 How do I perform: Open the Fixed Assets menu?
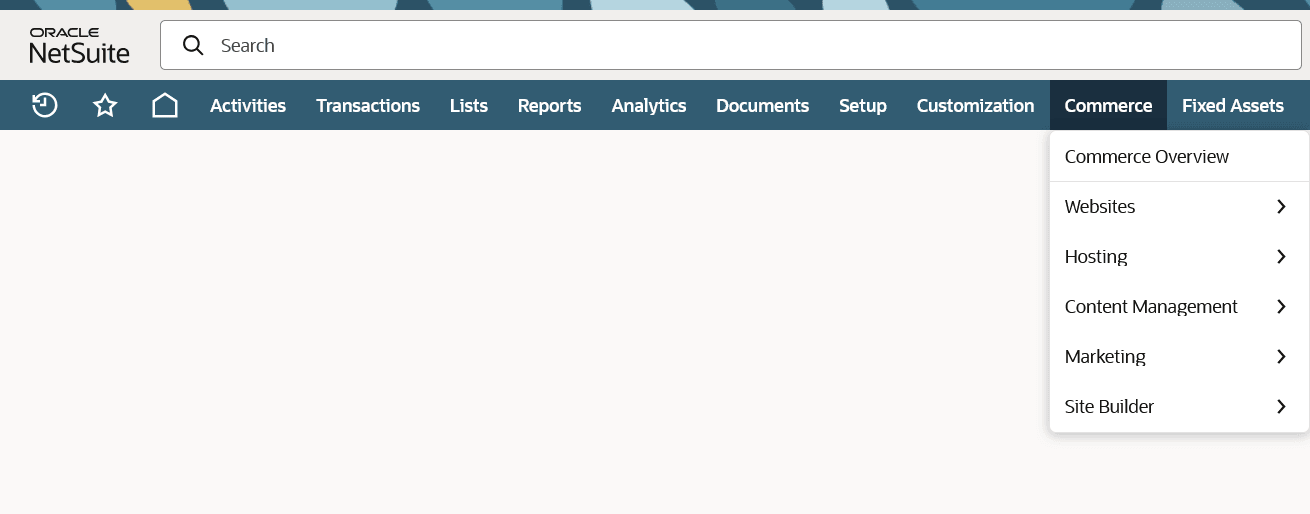(x=1233, y=105)
